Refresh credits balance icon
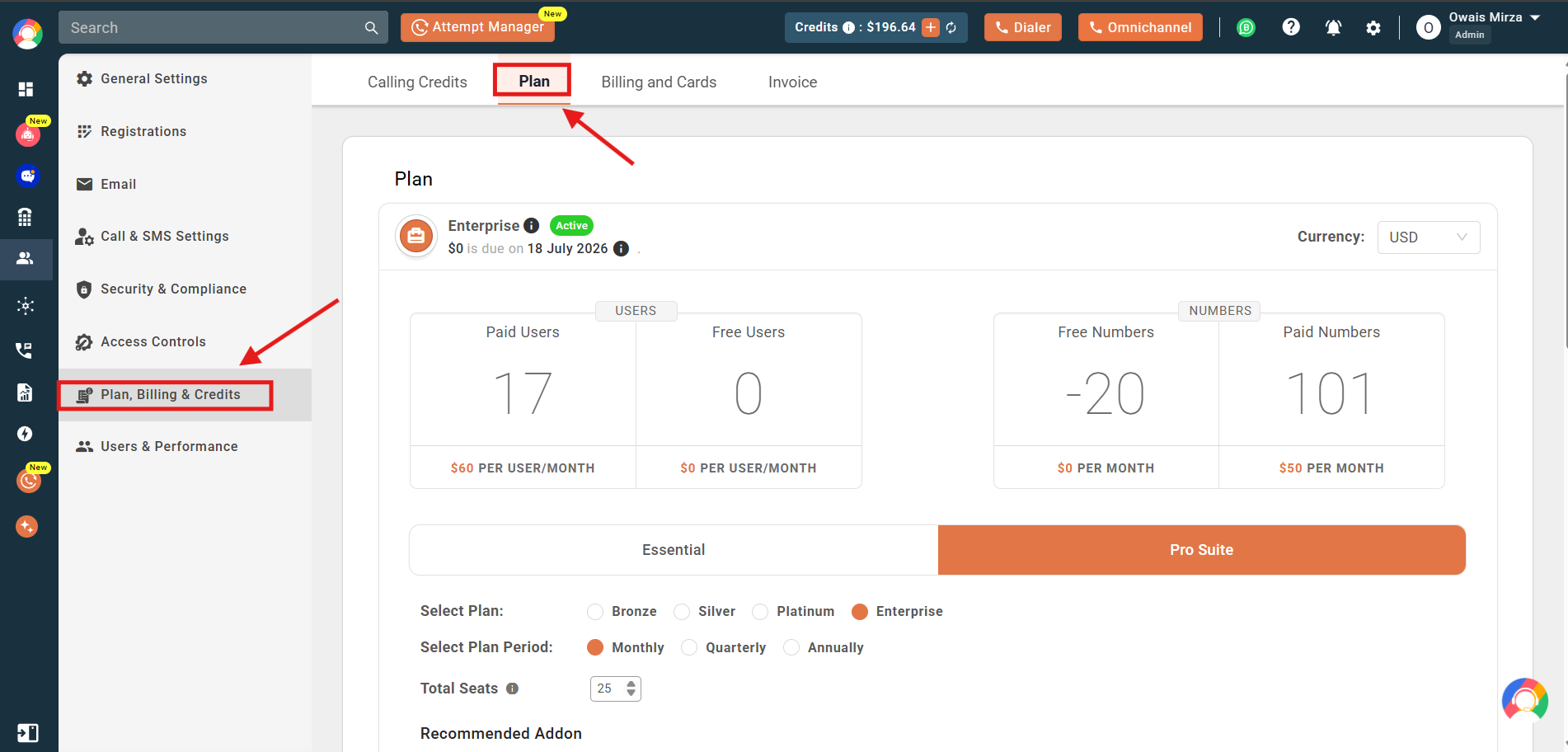This screenshot has width=1568, height=752. (951, 28)
